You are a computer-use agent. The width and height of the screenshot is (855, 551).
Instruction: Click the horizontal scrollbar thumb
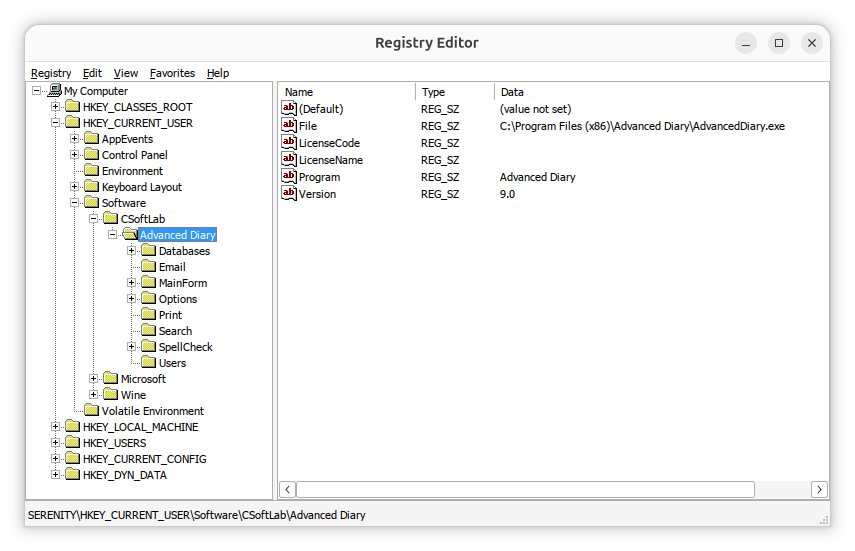pos(526,489)
